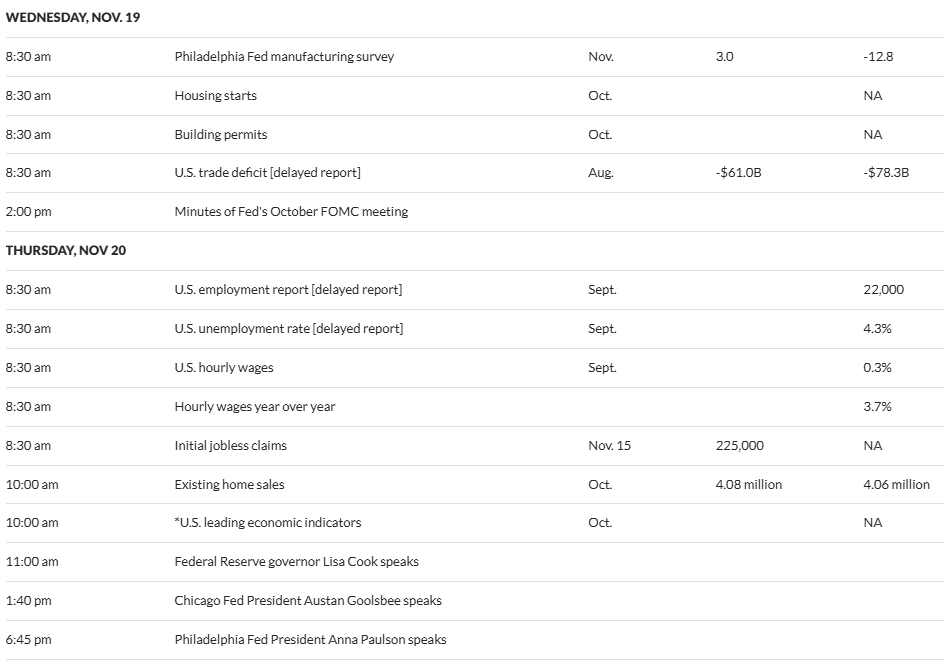The height and width of the screenshot is (661, 944).
Task: Open Chicago Fed President Austan Goolsbee speaks
Action: click(x=308, y=601)
